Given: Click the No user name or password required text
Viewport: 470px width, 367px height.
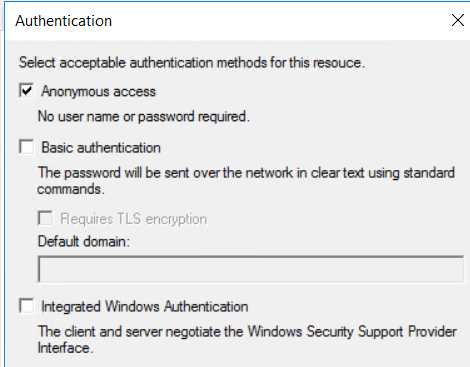Looking at the screenshot, I should [x=144, y=116].
